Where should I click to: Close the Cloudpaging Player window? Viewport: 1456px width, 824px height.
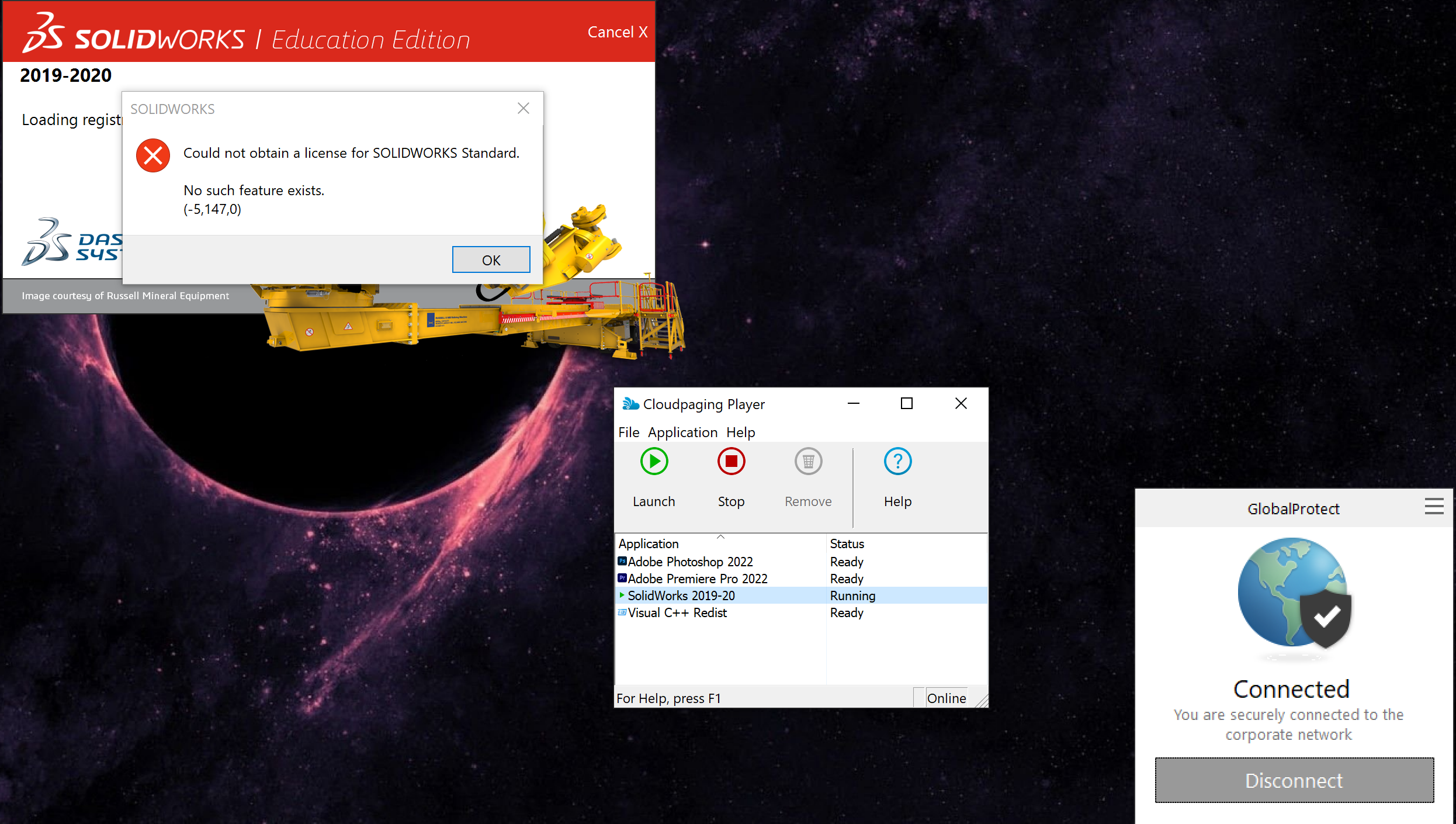click(x=961, y=403)
